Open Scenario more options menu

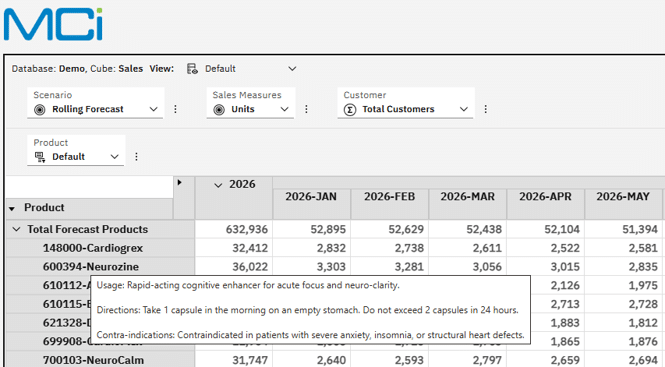(x=175, y=109)
